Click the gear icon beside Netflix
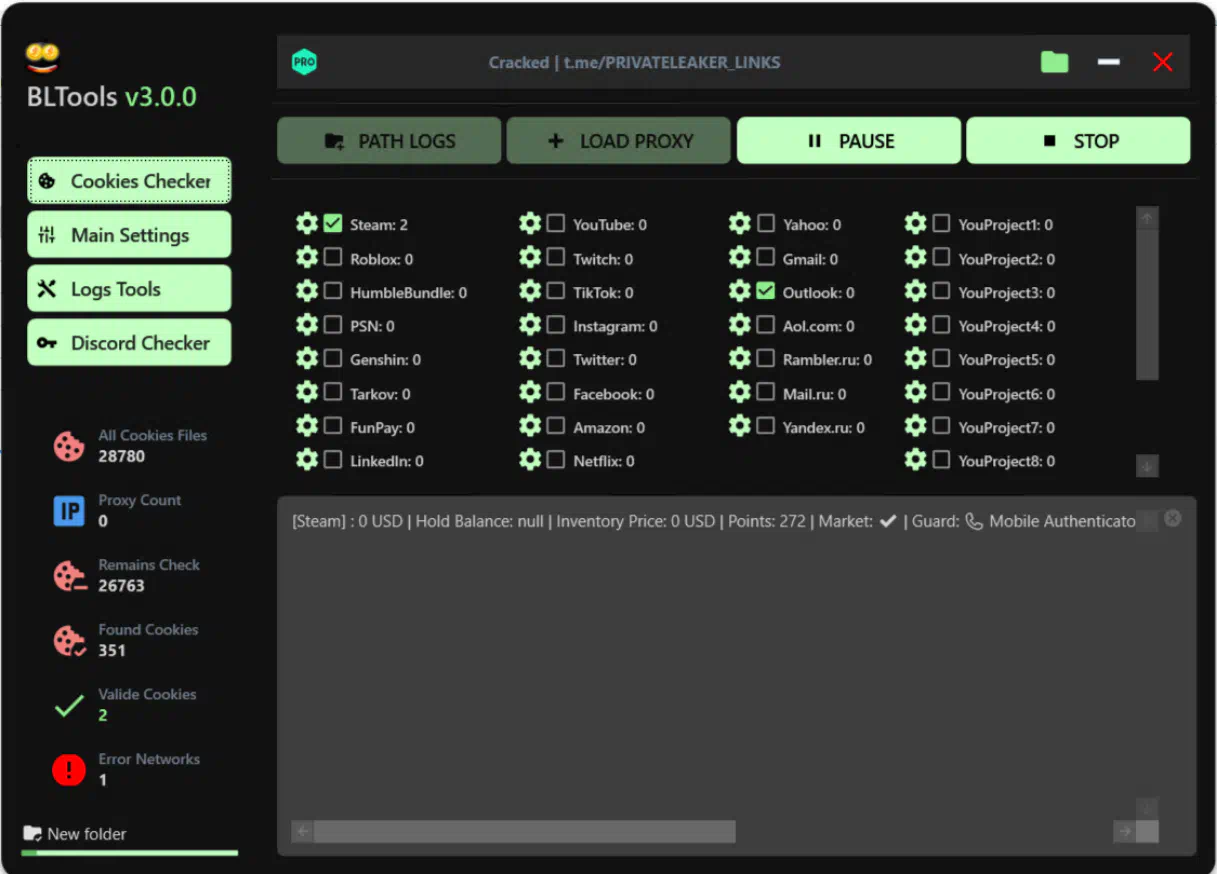The width and height of the screenshot is (1217, 874). 530,460
